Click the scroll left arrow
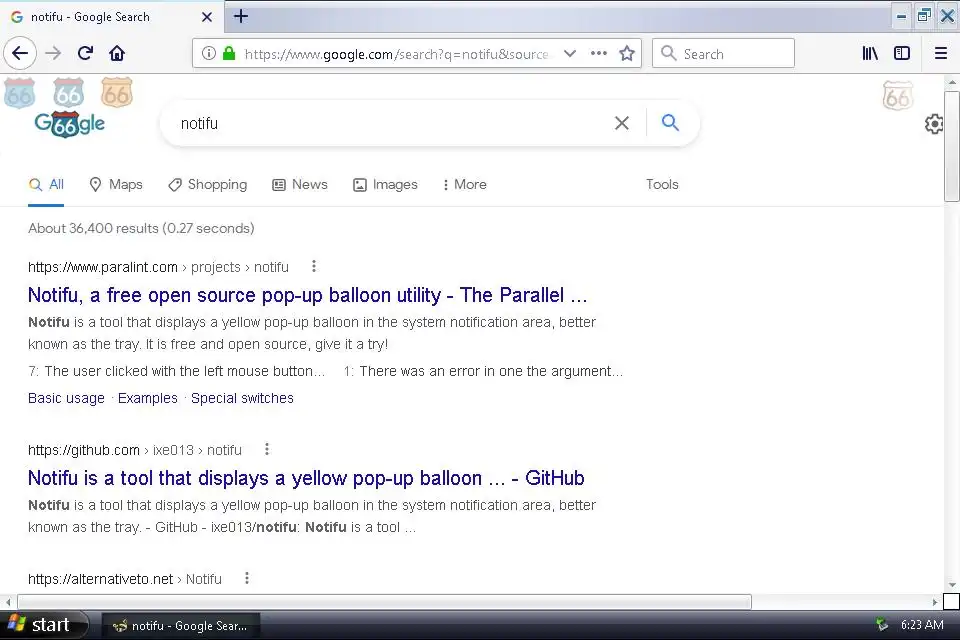Image resolution: width=960 pixels, height=640 pixels. click(8, 602)
